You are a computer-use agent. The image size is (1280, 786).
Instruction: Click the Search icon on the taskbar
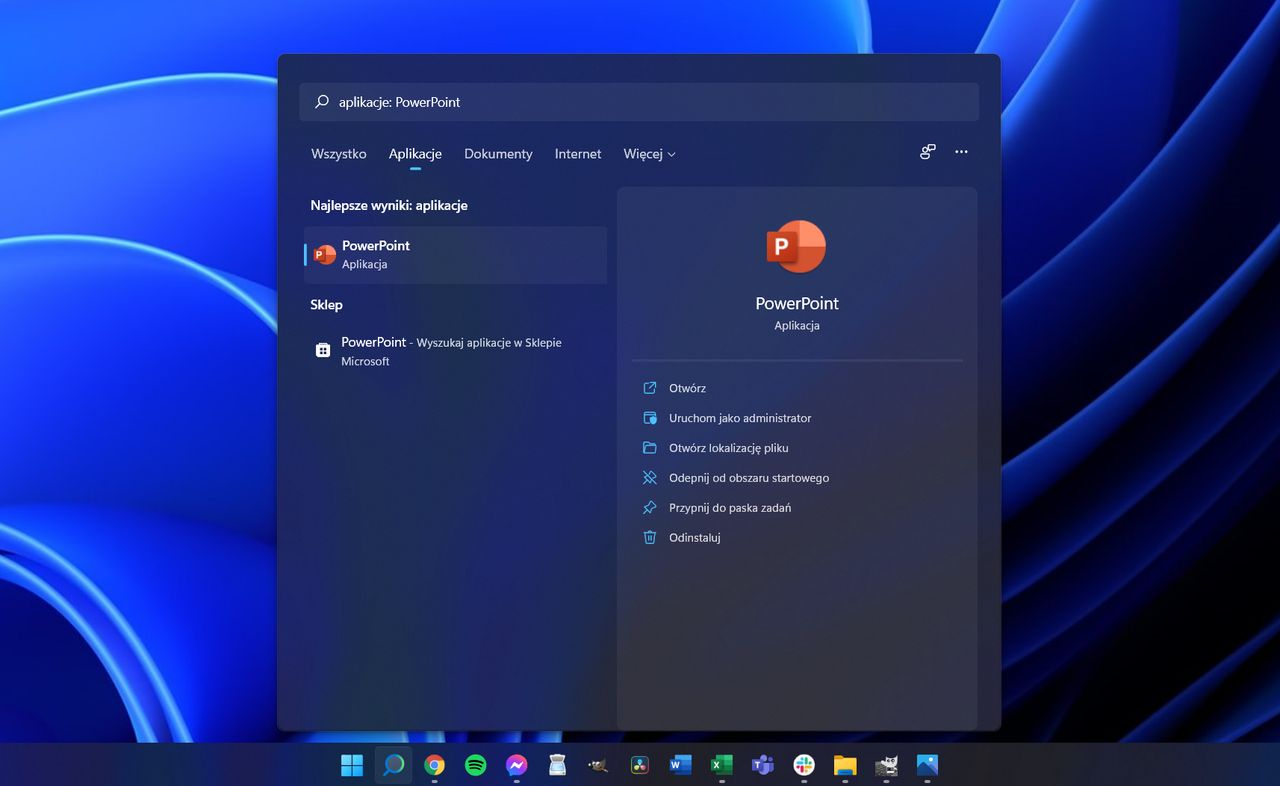tap(393, 765)
